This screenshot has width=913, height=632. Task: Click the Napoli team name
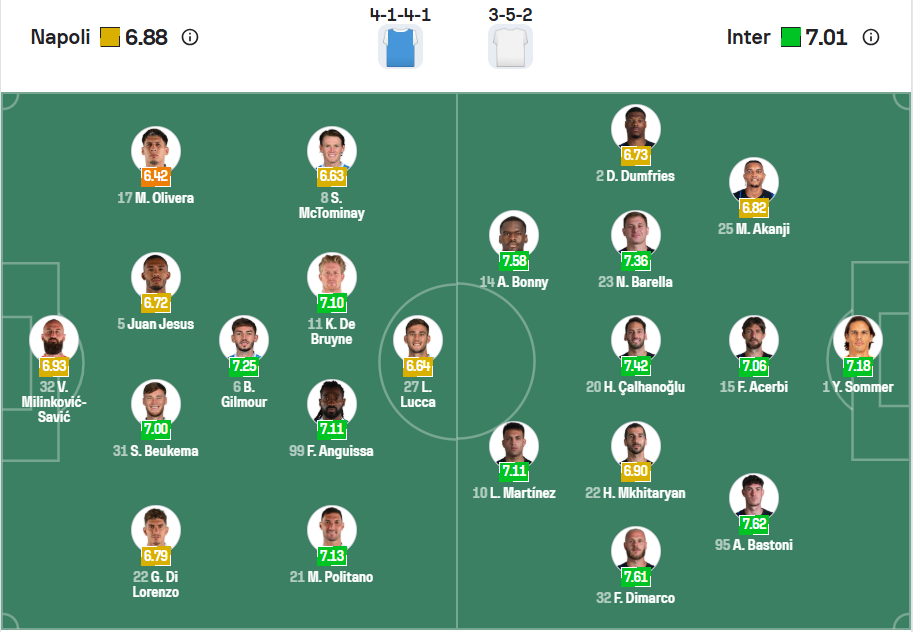tap(62, 38)
